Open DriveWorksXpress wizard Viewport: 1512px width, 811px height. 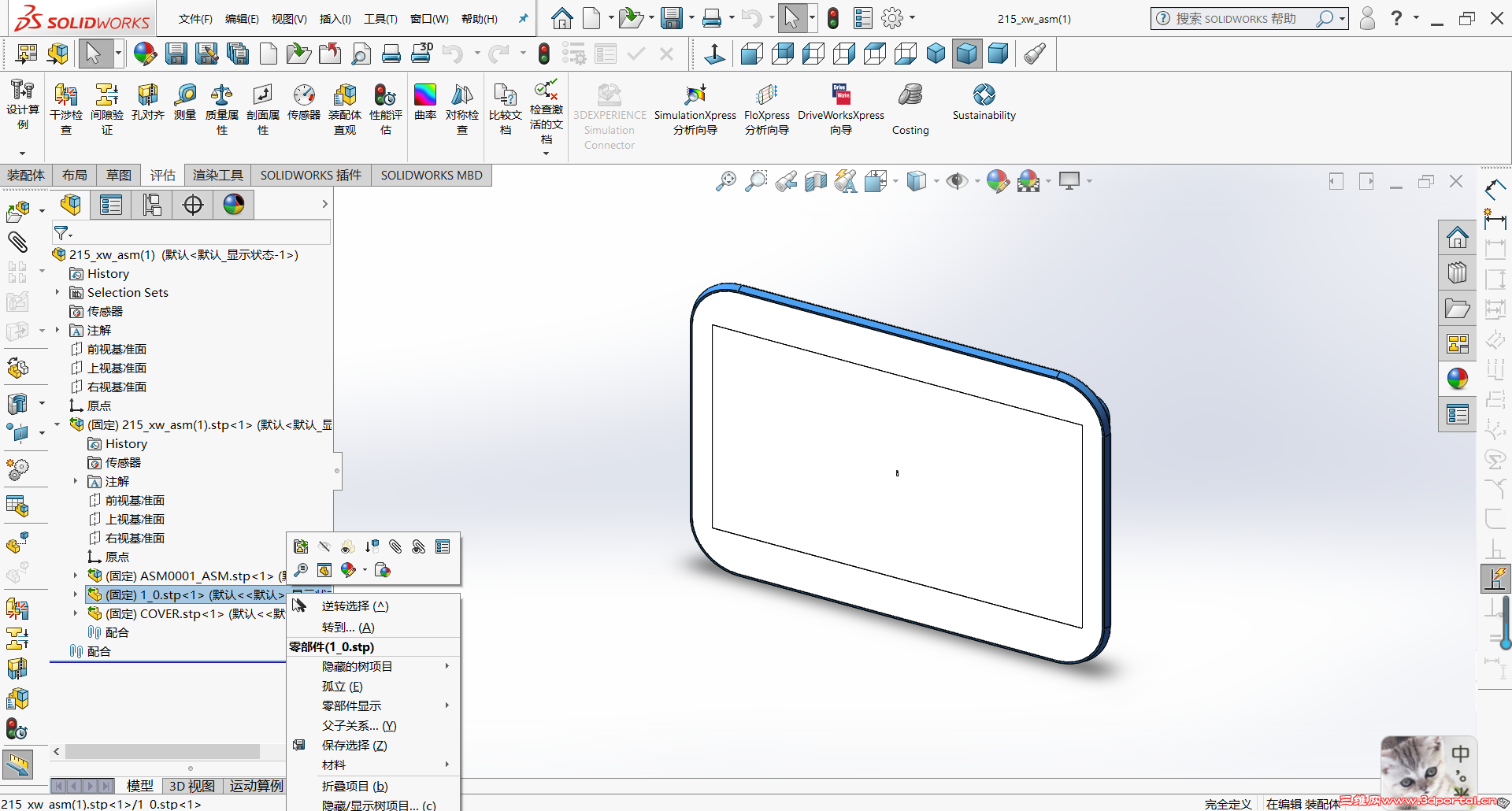pos(841,109)
